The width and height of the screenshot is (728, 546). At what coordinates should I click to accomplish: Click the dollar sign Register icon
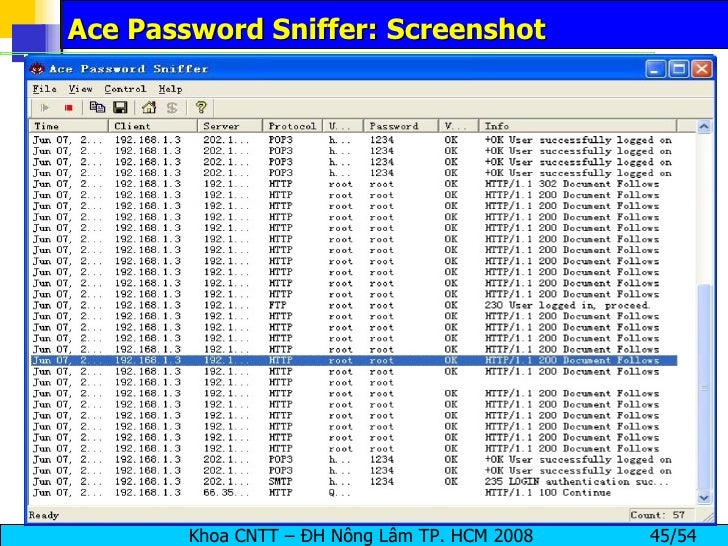point(172,108)
